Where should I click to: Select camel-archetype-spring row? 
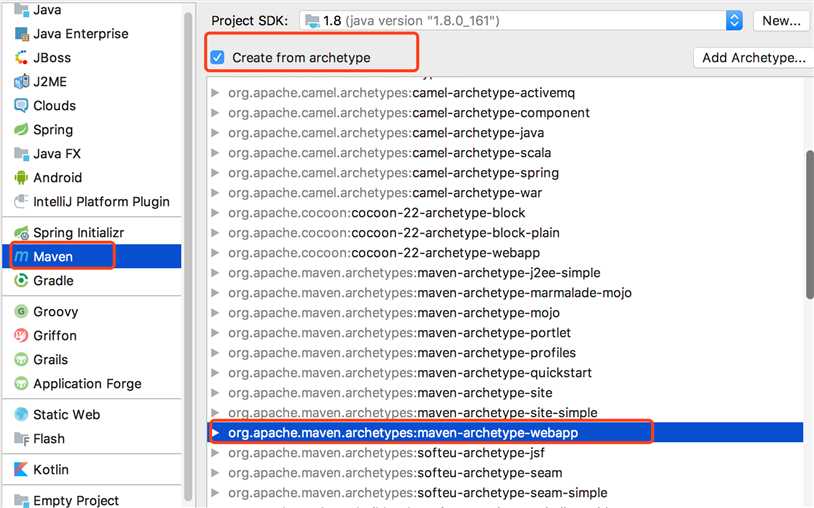[505, 173]
